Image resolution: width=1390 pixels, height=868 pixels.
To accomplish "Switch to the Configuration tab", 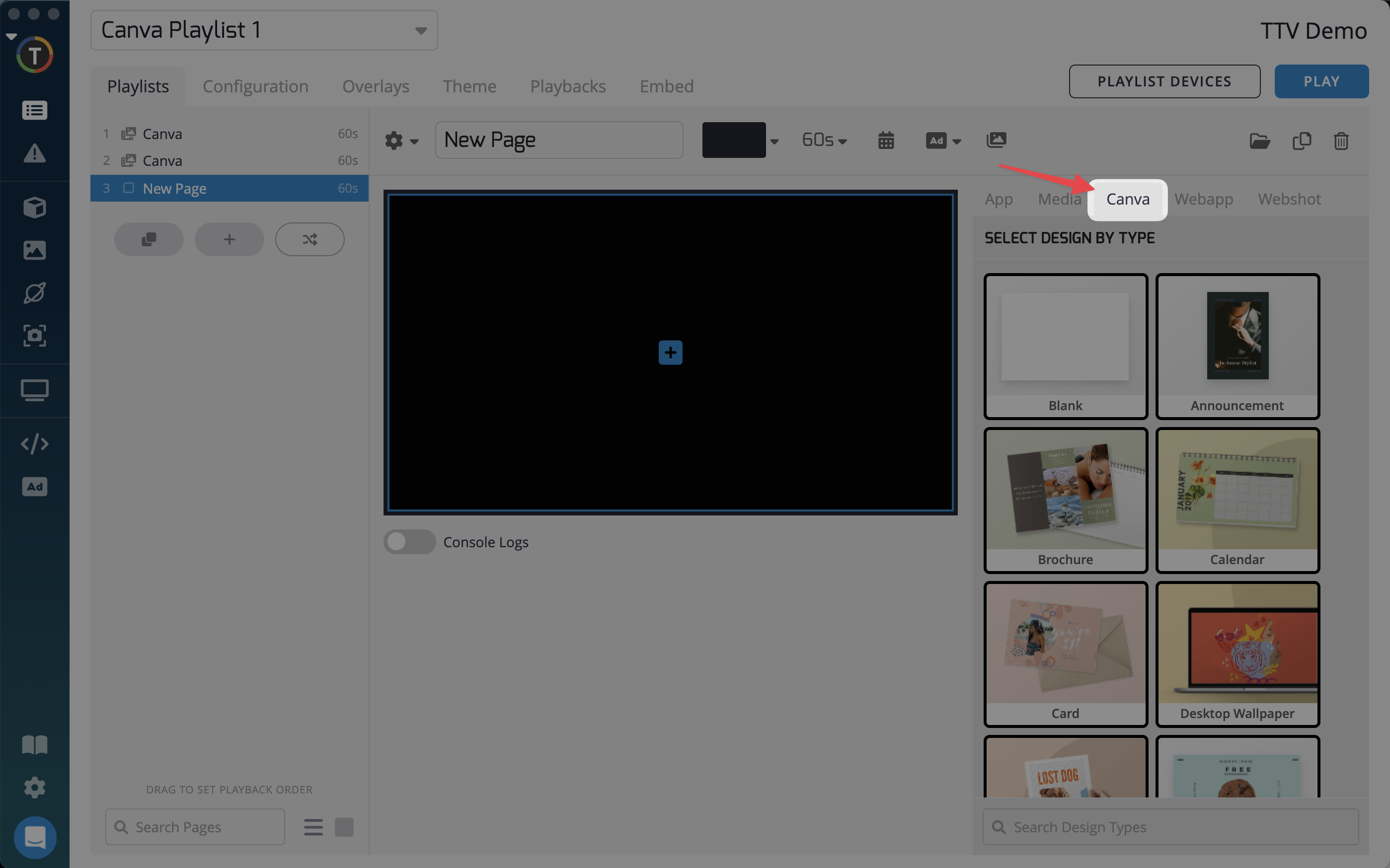I will click(x=255, y=86).
